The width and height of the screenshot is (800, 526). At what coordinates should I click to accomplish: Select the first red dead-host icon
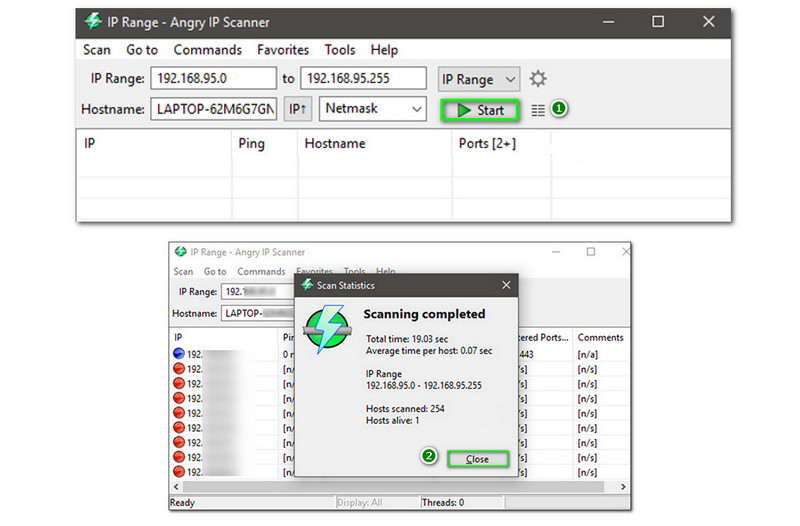tap(178, 369)
